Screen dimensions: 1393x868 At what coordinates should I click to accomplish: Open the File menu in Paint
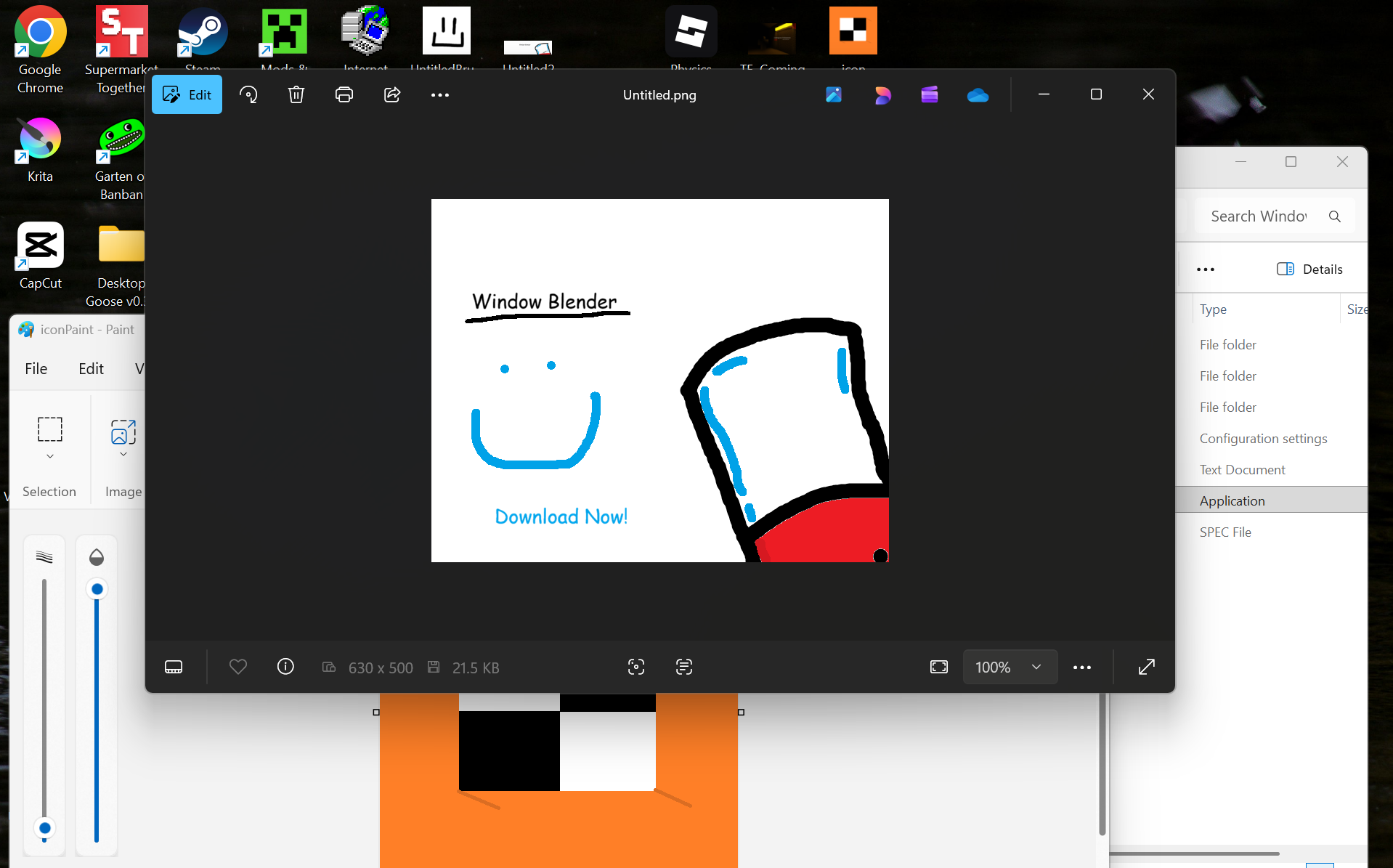point(36,369)
